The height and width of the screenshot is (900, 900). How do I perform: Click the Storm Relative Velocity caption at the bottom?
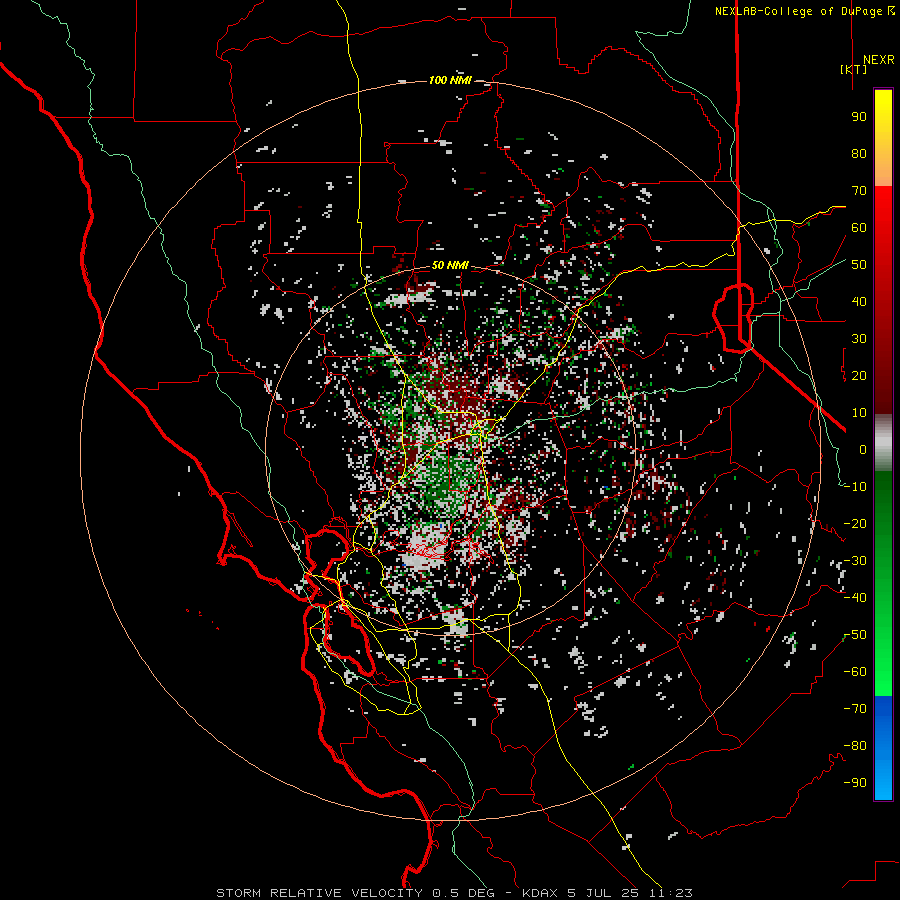click(x=454, y=893)
